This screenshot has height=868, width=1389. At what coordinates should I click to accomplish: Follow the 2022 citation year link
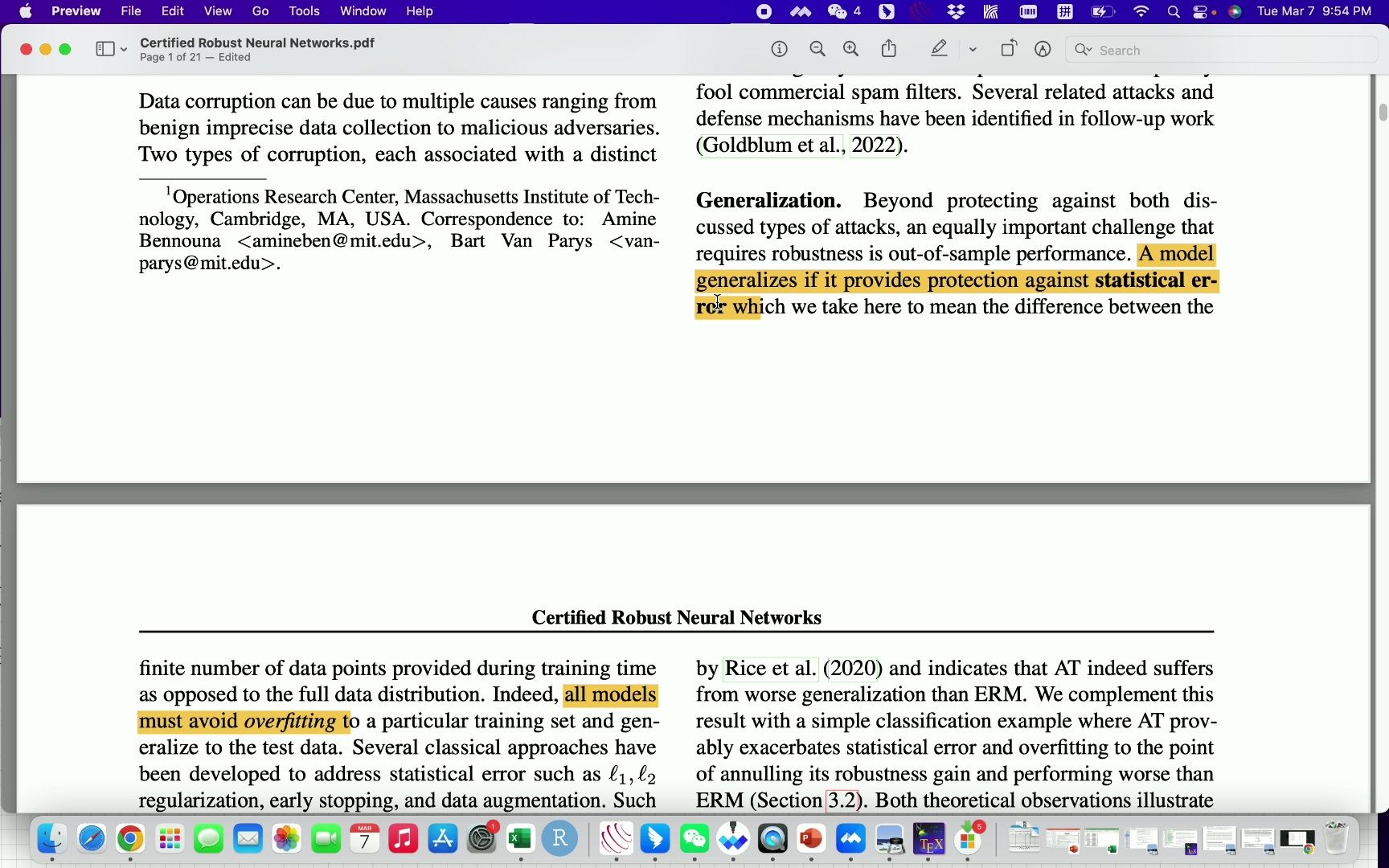(874, 145)
